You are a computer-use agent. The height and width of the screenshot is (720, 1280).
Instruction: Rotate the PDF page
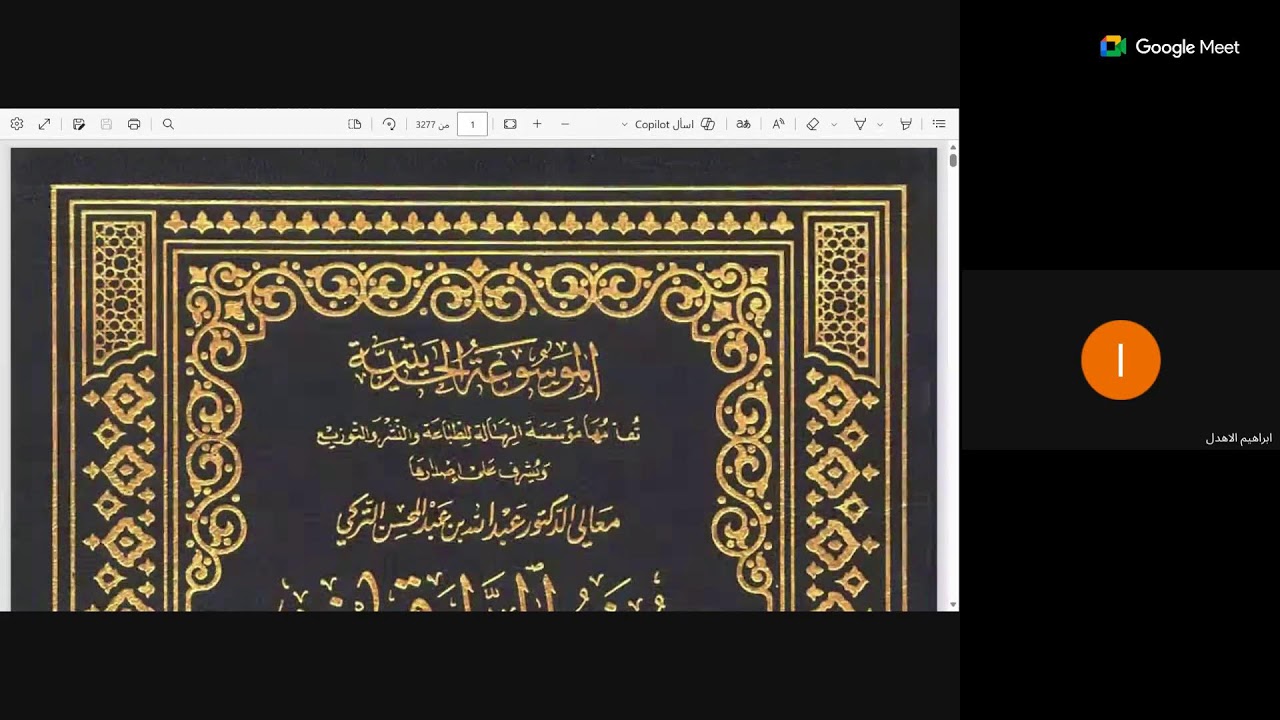coord(389,124)
